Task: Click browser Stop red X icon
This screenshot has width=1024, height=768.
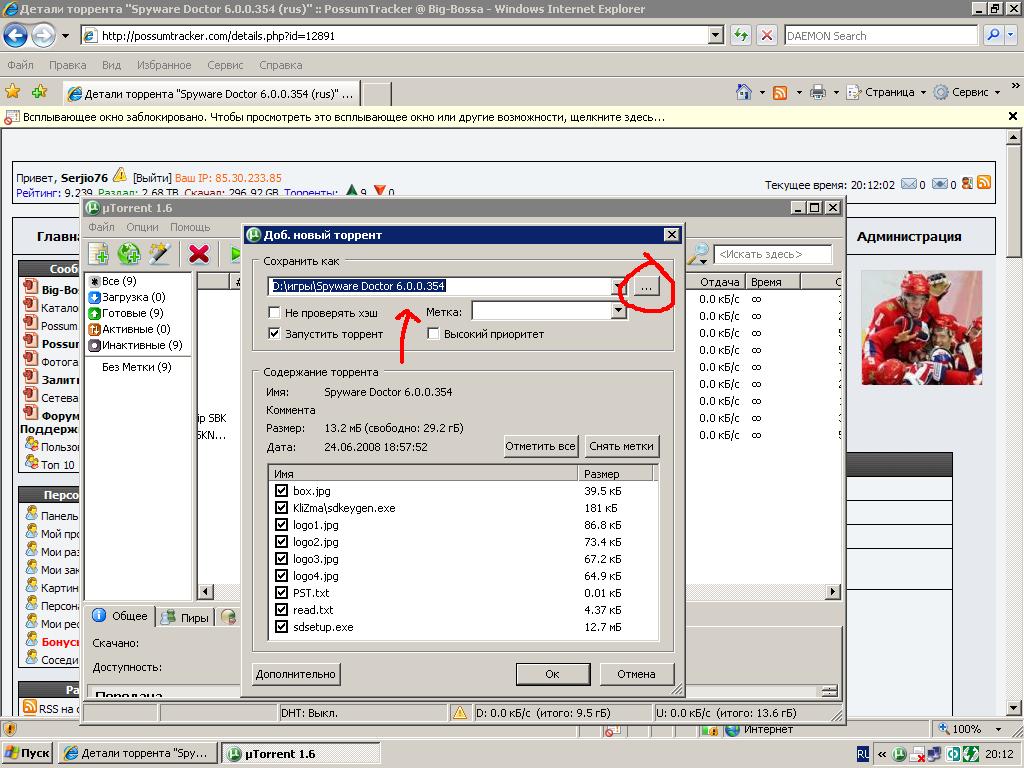Action: pyautogui.click(x=767, y=35)
